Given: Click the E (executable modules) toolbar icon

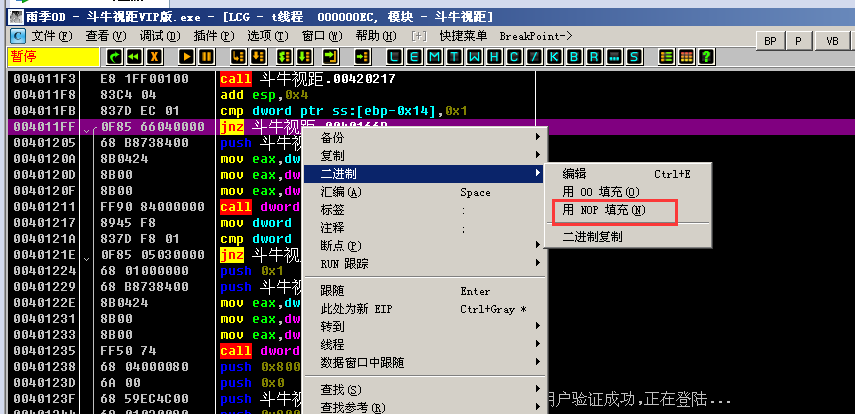Looking at the screenshot, I should 414,57.
